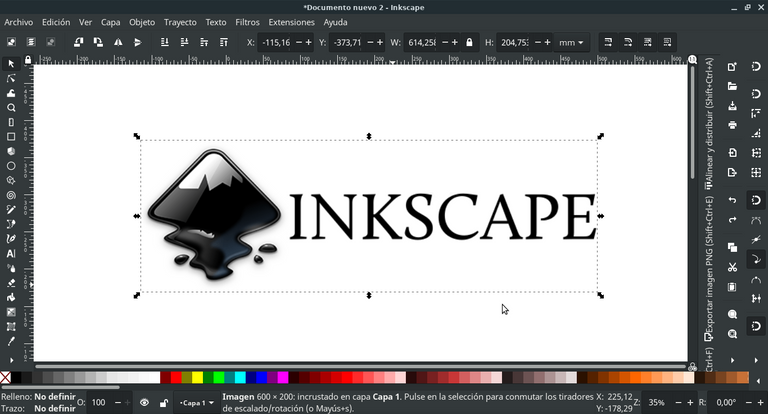768x414 pixels.
Task: Open palette menu arrow at right
Action: pyautogui.click(x=758, y=381)
